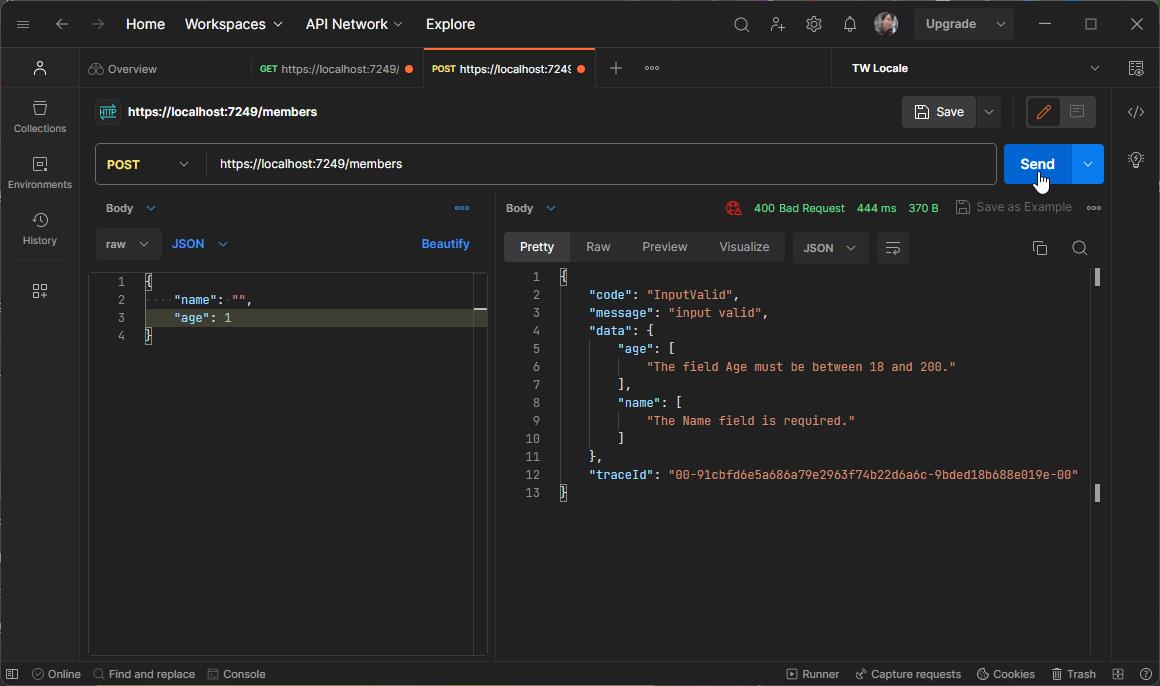
Task: Open Explore in the header
Action: (451, 24)
